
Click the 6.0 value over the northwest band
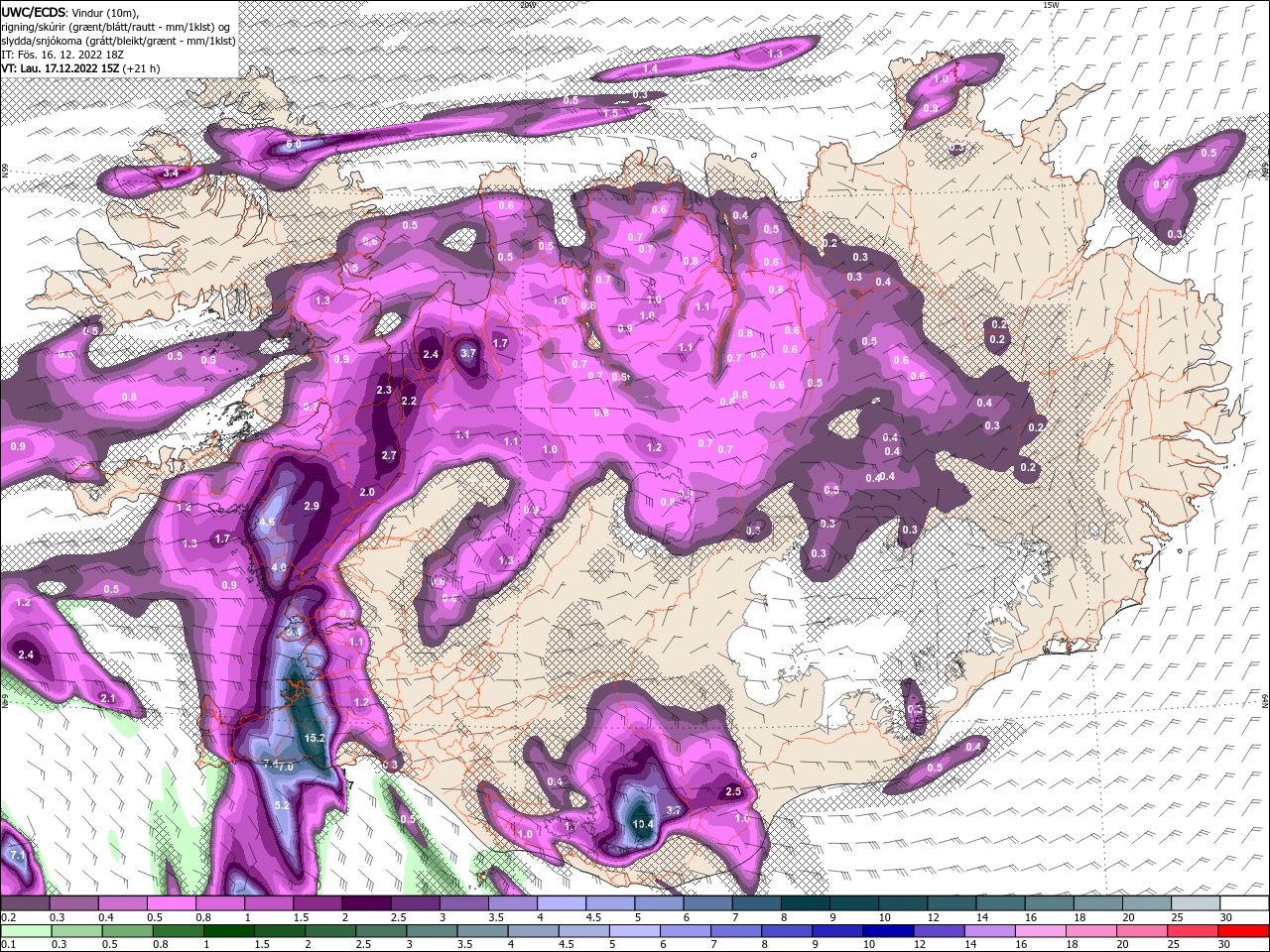point(294,145)
